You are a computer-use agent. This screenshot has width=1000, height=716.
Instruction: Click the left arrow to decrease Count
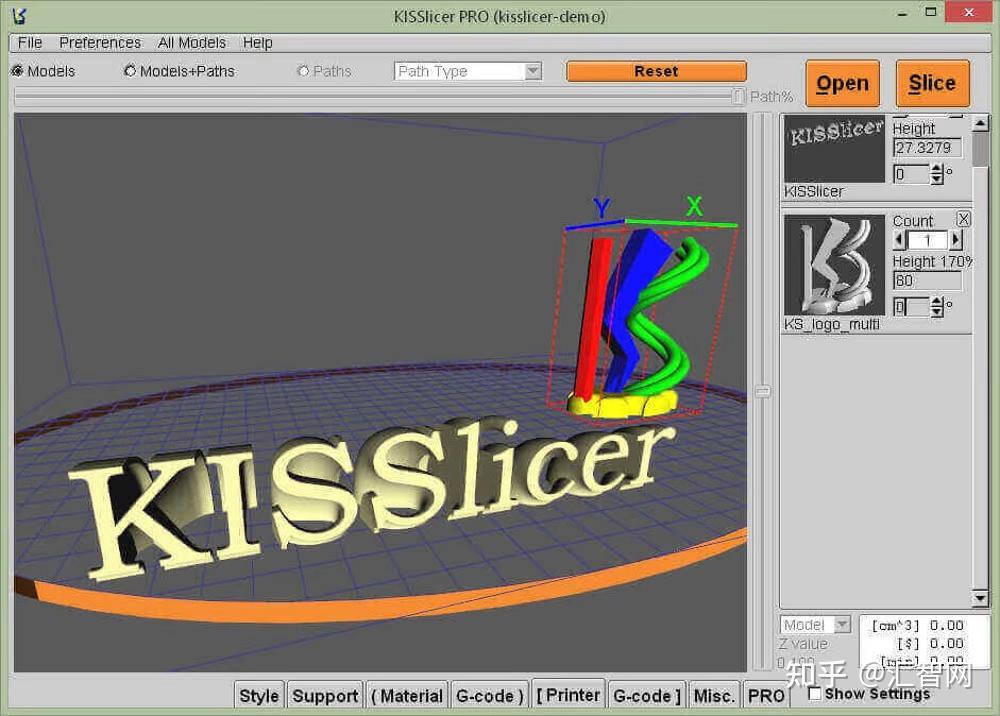[x=898, y=238]
